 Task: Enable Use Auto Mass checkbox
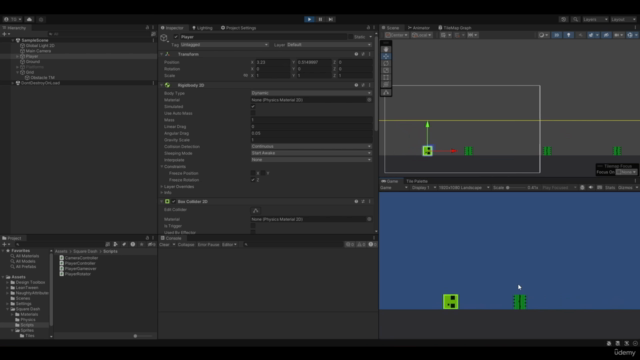(253, 113)
